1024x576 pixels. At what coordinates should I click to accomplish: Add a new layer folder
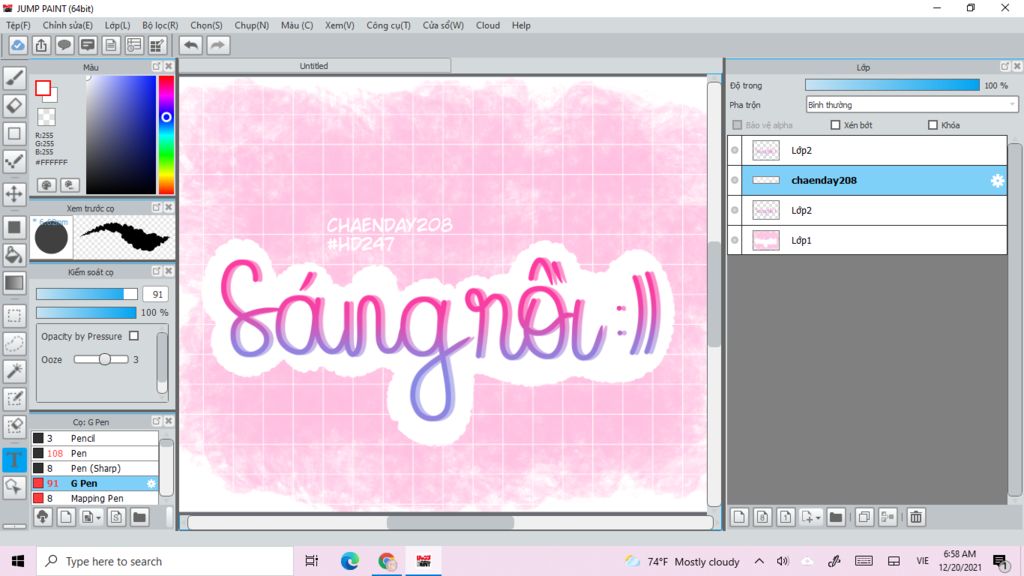point(836,517)
